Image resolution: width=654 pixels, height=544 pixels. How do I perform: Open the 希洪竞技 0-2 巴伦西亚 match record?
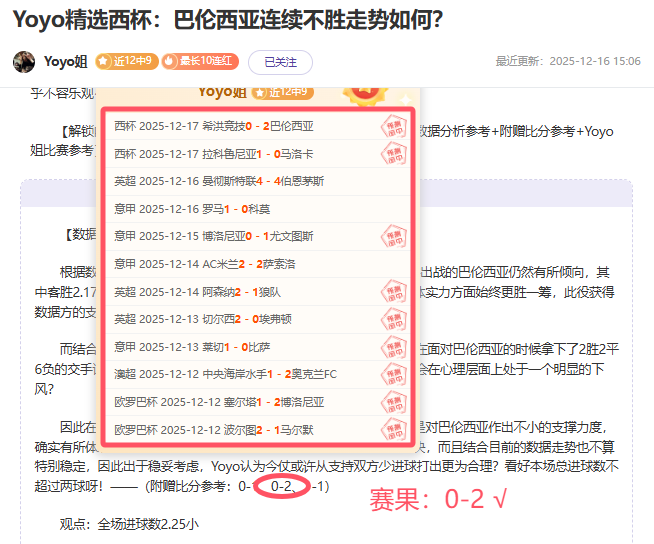point(214,126)
